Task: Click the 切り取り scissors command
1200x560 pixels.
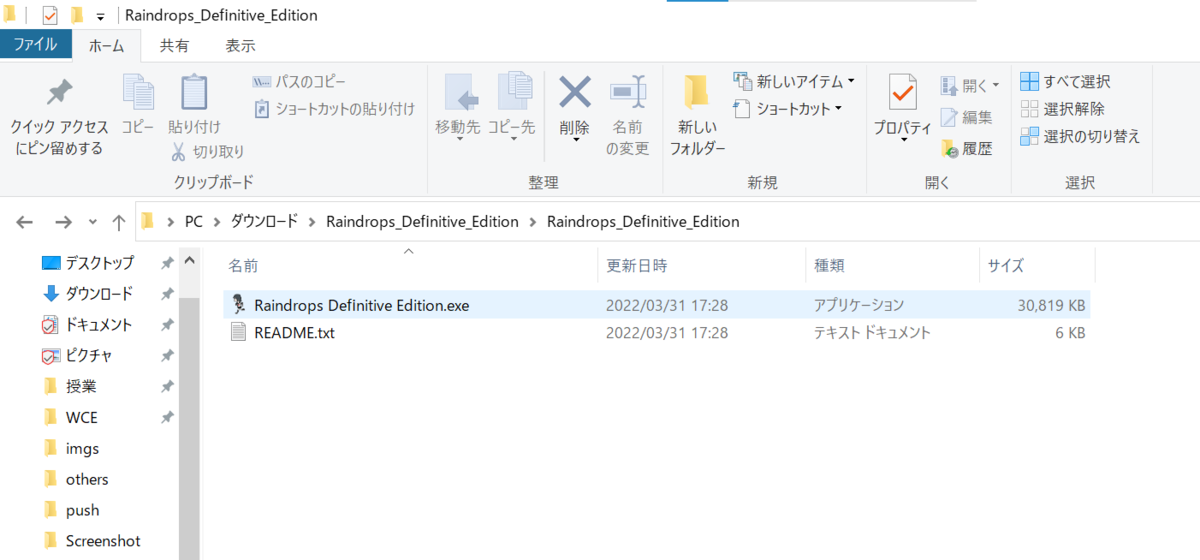Action: coord(207,151)
